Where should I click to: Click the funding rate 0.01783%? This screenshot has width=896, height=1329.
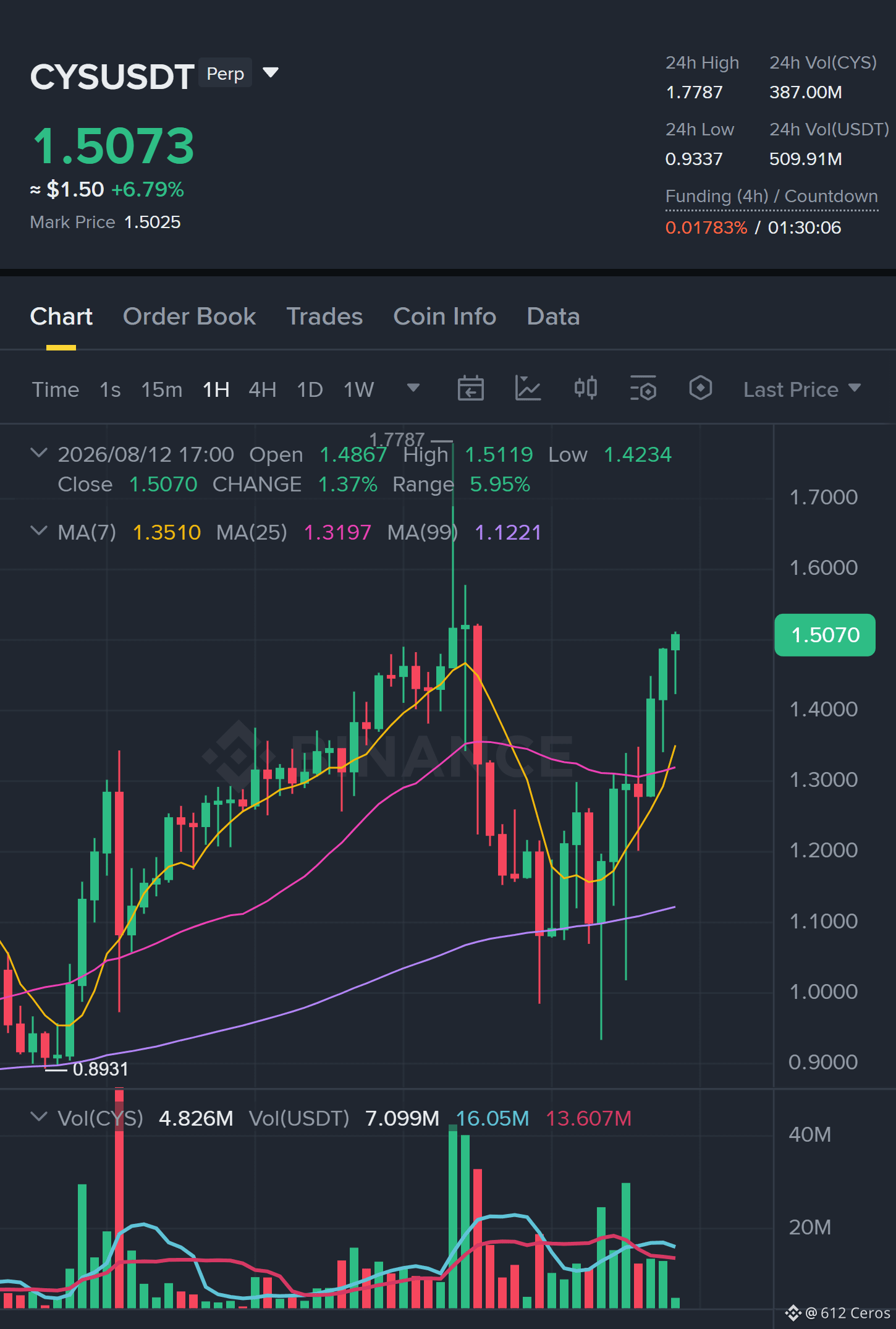tap(706, 227)
